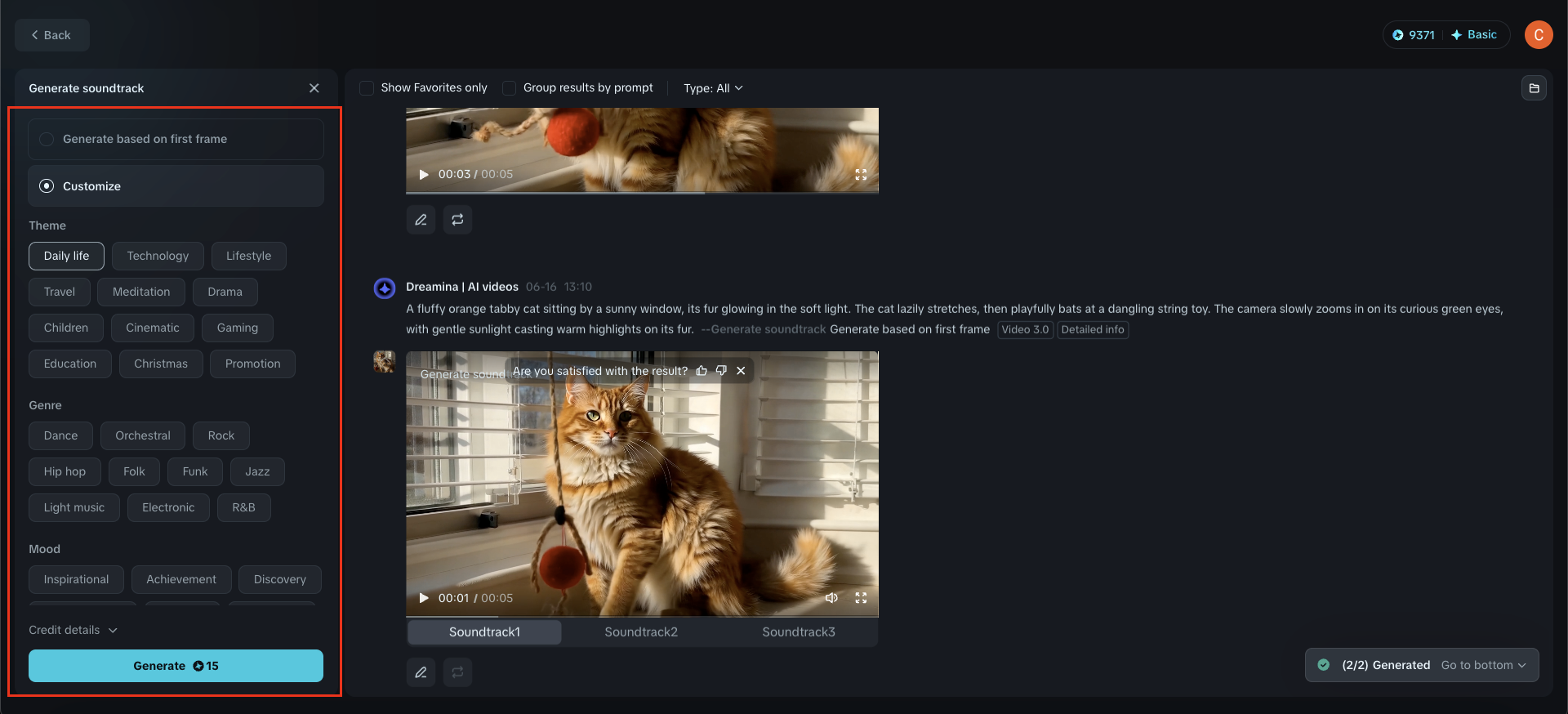
Task: Check Group results by prompt
Action: (x=510, y=88)
